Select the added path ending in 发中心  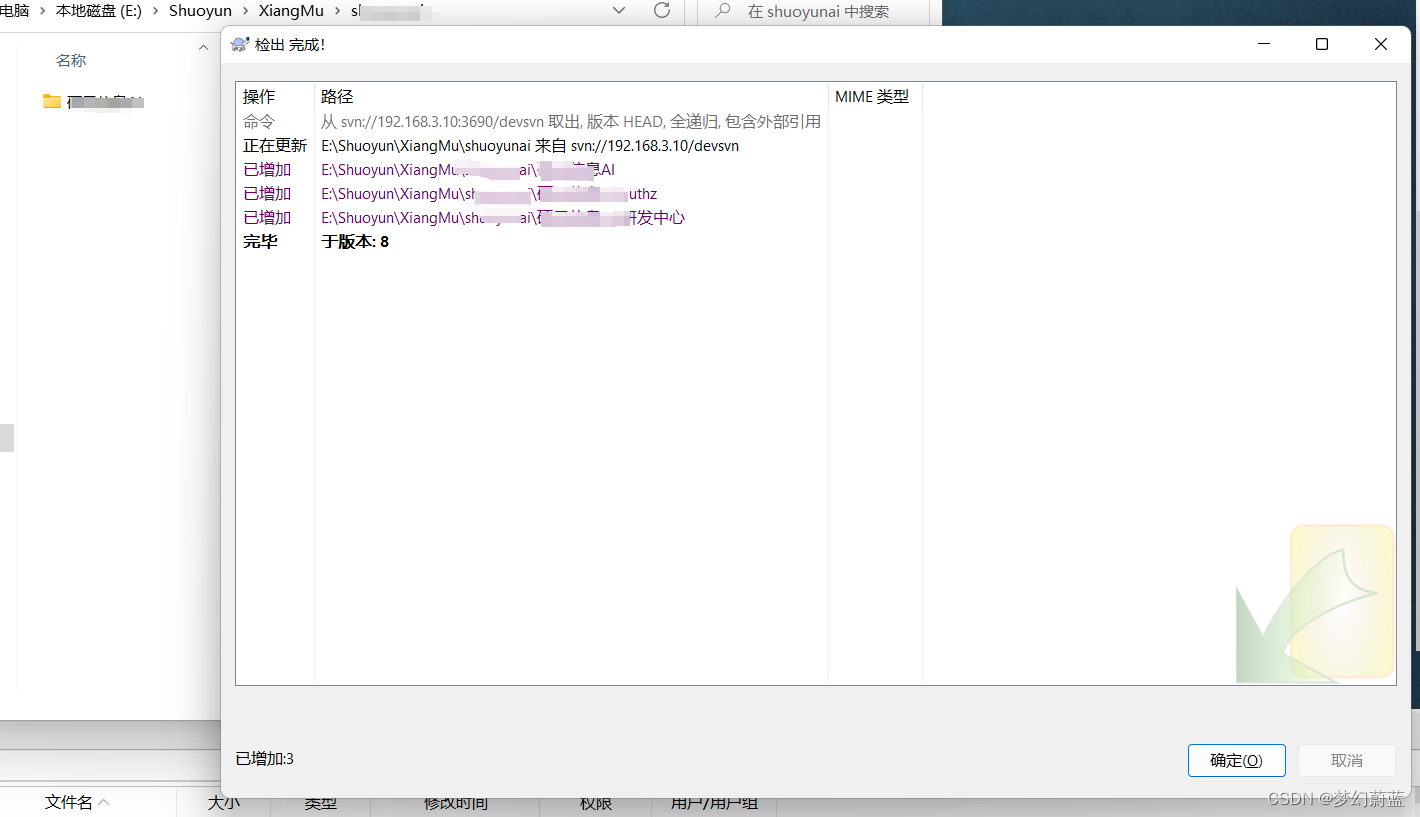[x=531, y=217]
